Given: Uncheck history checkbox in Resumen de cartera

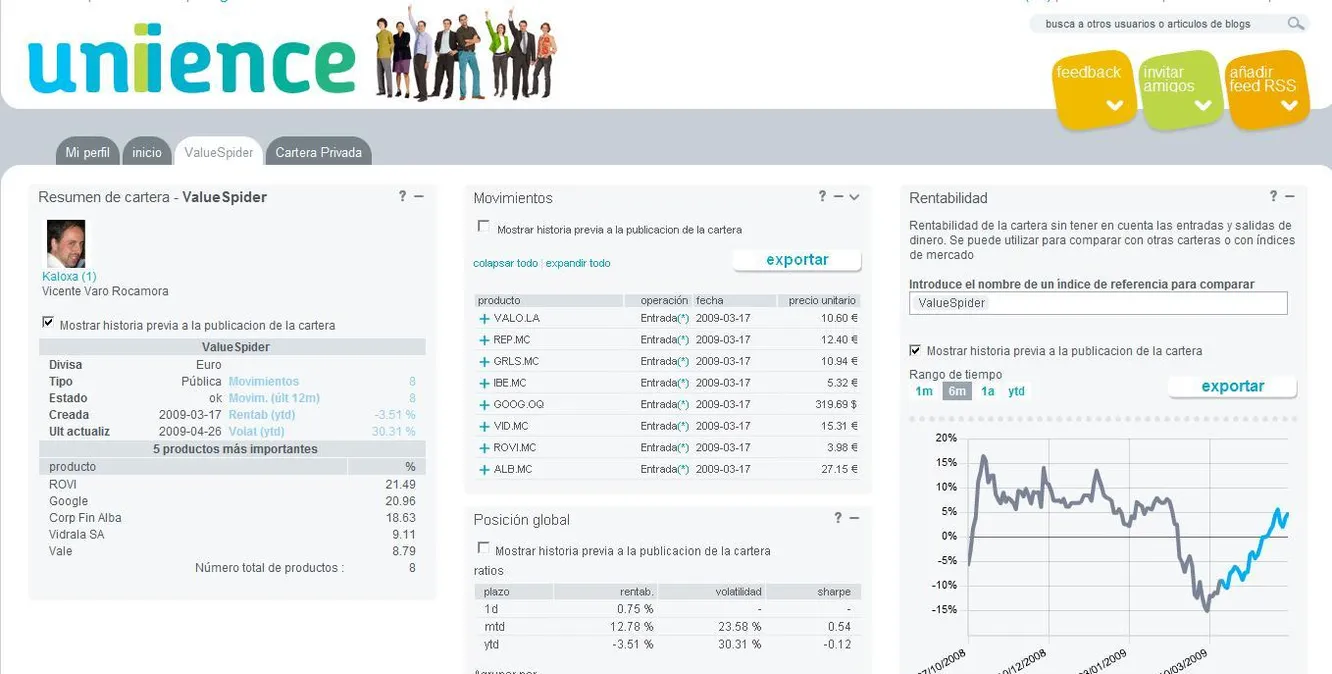Looking at the screenshot, I should [x=48, y=323].
